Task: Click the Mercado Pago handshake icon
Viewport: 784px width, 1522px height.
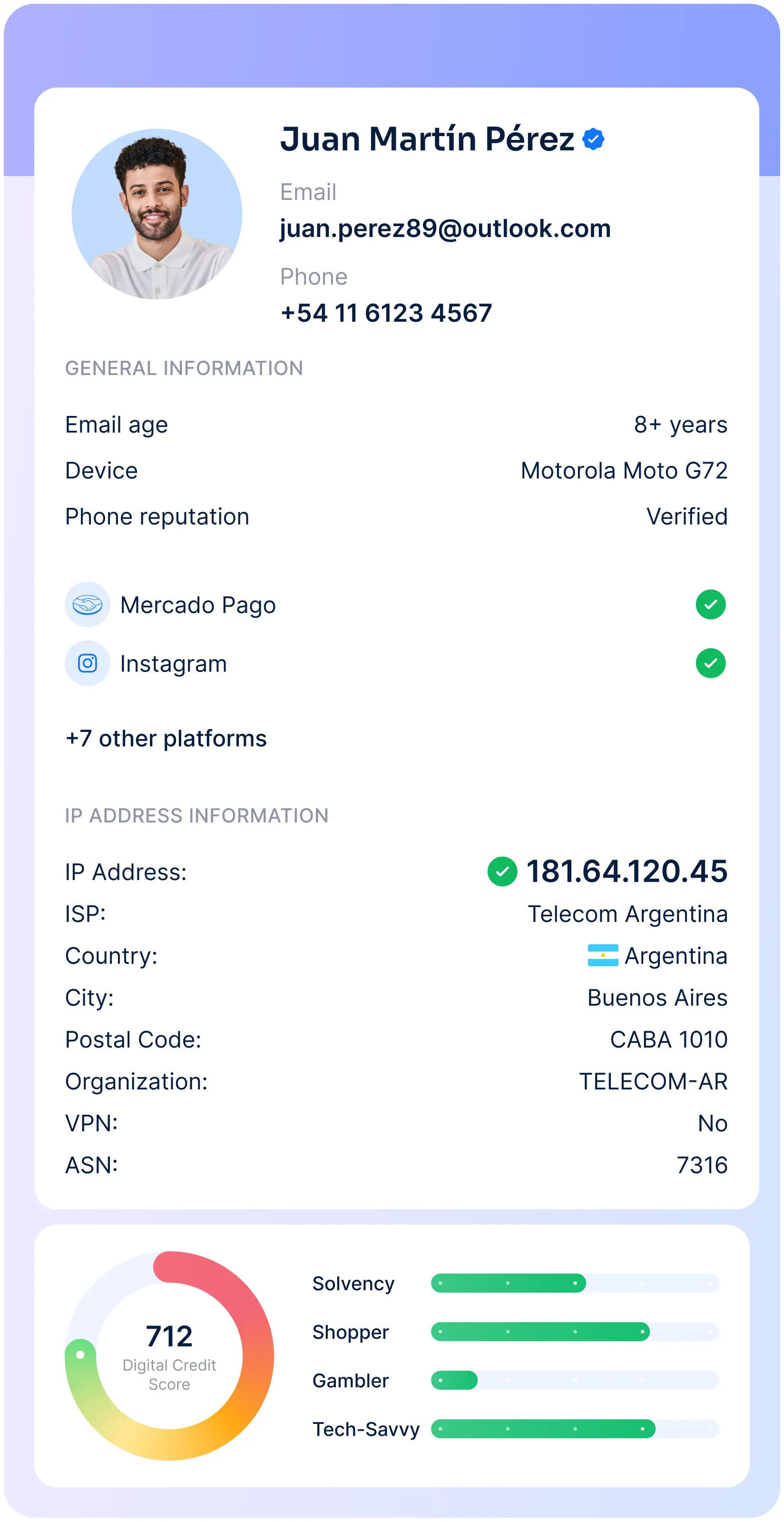Action: tap(88, 604)
